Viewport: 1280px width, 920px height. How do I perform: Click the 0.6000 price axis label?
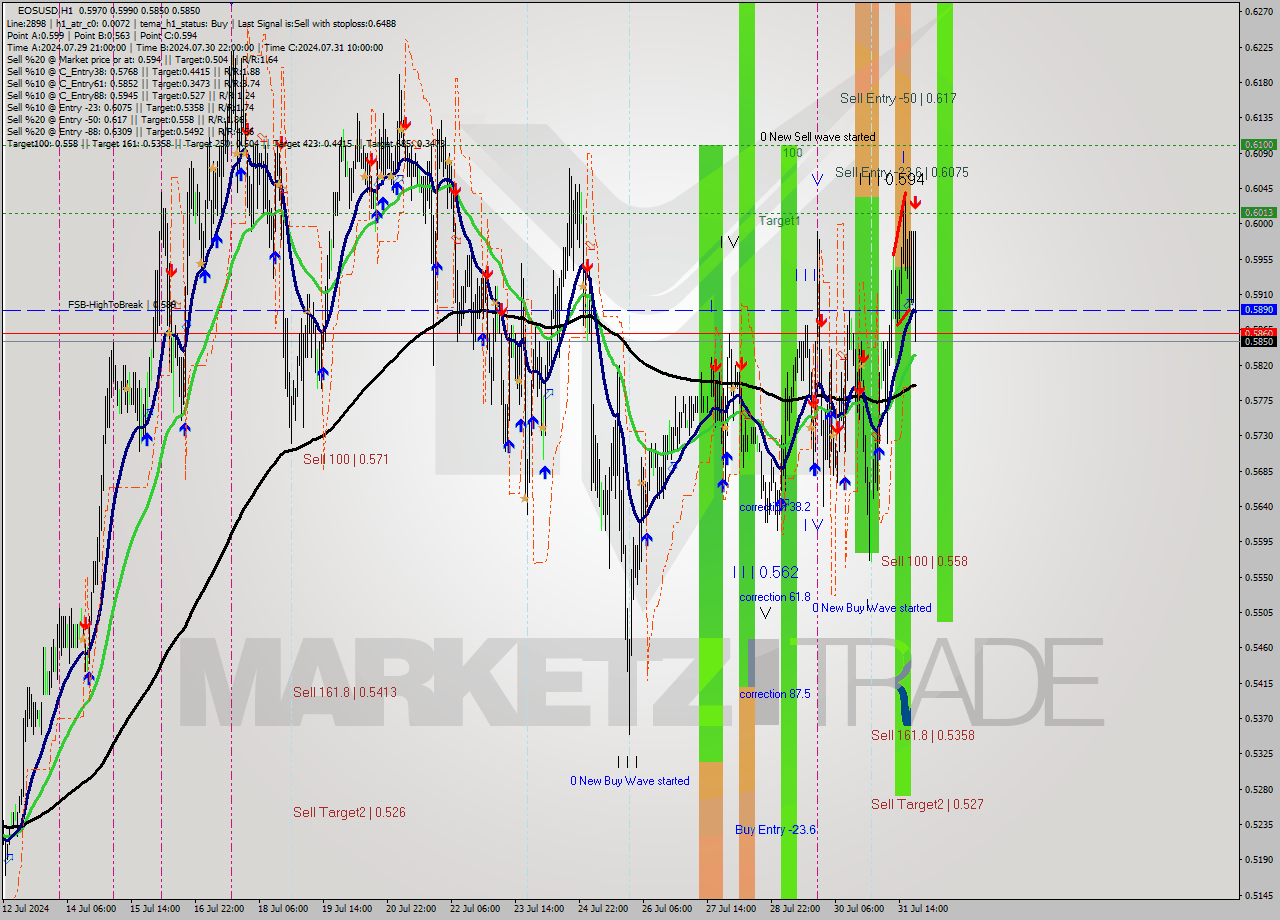[x=1258, y=224]
